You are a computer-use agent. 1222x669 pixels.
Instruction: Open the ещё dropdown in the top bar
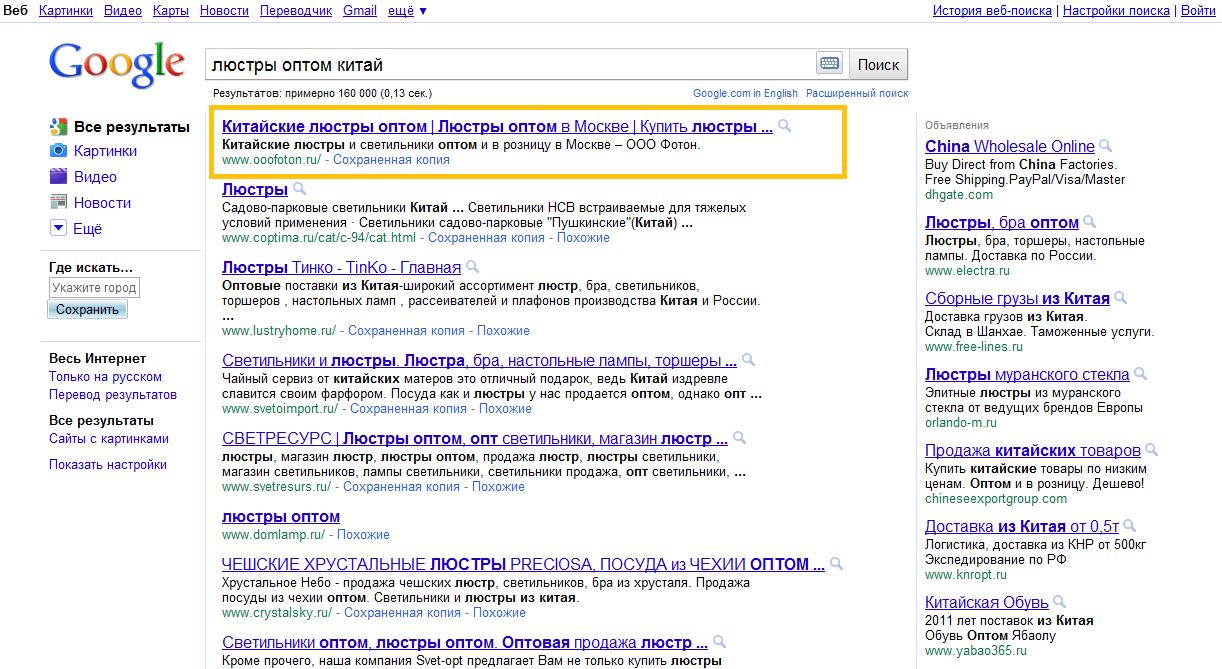click(x=407, y=11)
